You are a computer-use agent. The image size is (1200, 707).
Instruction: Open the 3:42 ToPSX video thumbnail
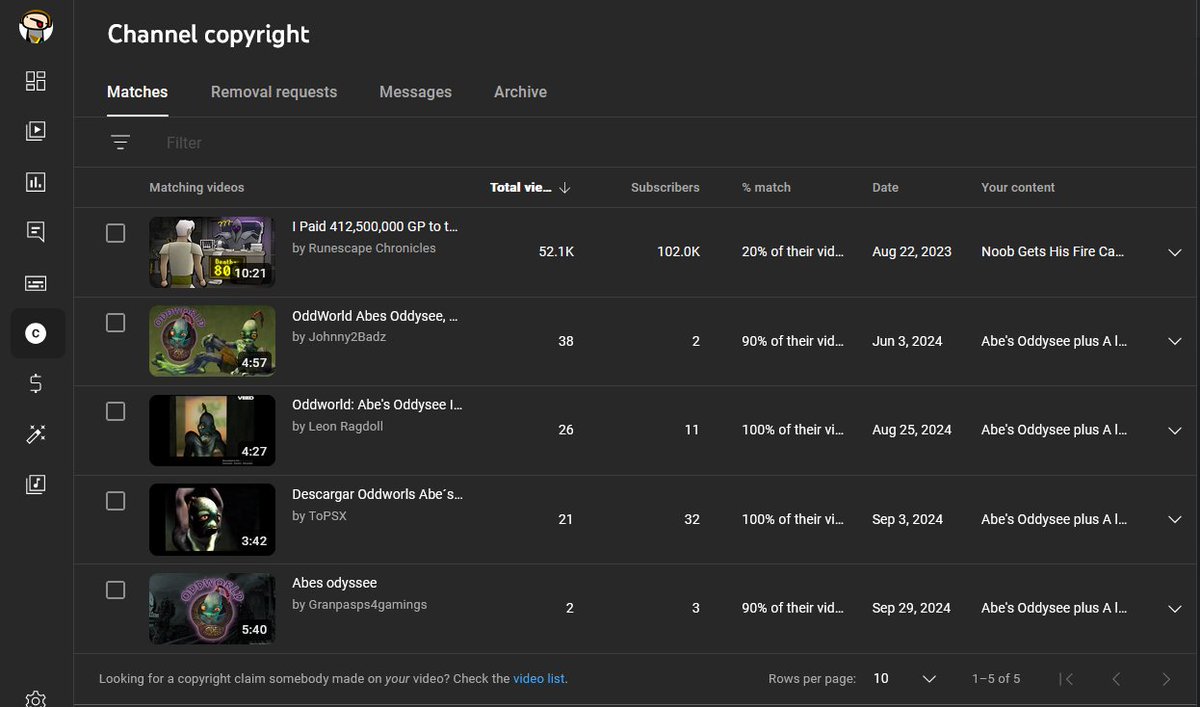pyautogui.click(x=212, y=519)
